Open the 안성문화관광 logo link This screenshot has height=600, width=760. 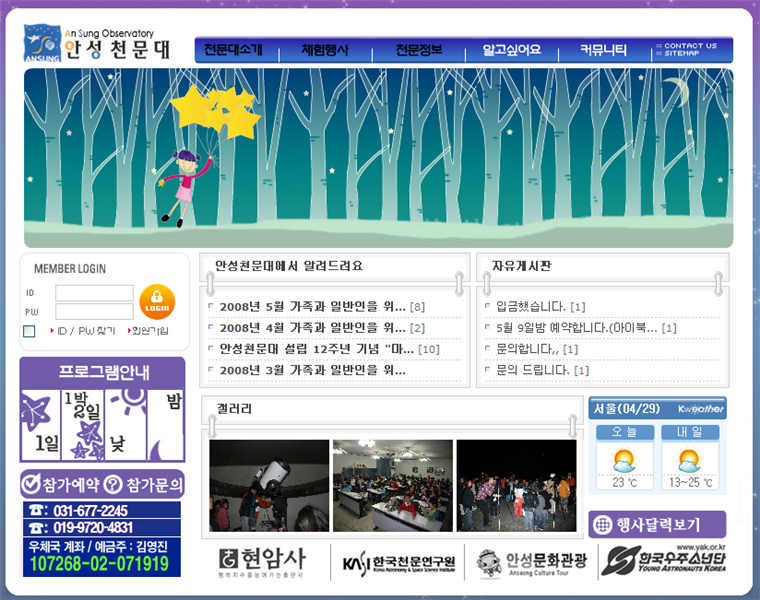point(531,563)
